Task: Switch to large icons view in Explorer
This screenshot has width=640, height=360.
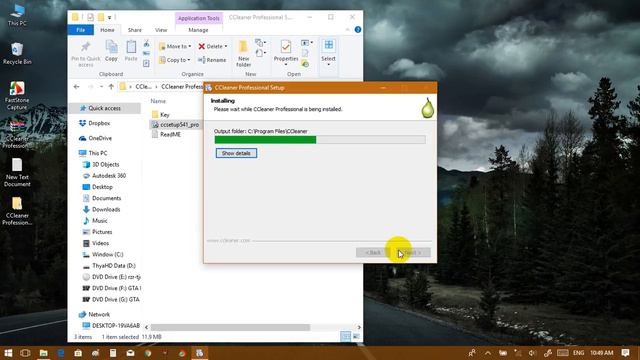Action: tap(356, 337)
